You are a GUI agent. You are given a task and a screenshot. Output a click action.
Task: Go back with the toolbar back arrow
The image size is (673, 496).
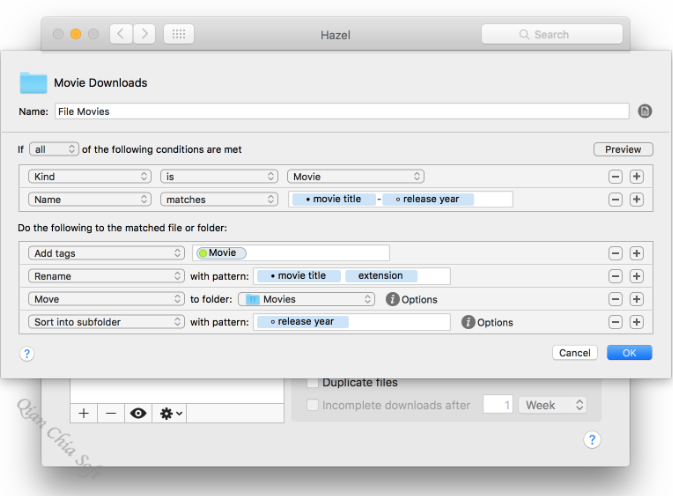121,34
